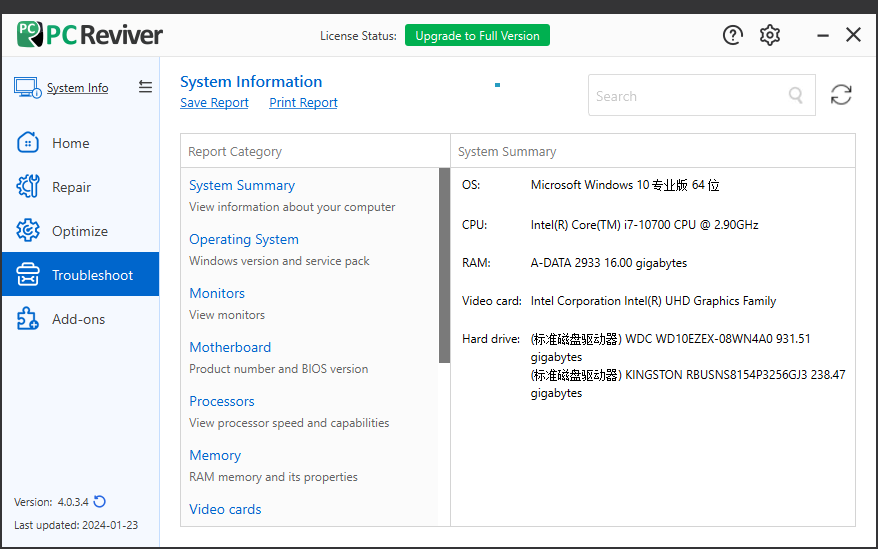Viewport: 878px width, 549px height.
Task: Click the Home icon in sidebar
Action: tap(28, 143)
